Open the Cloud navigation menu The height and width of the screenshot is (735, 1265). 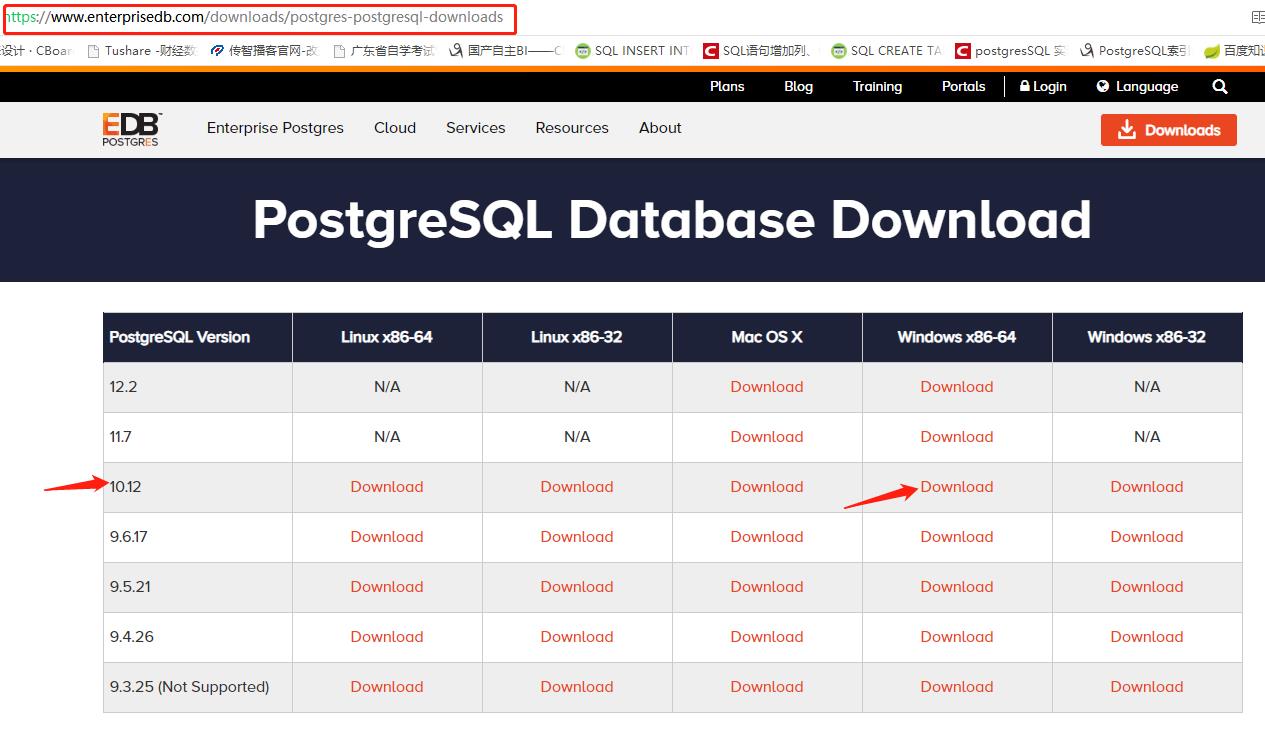[395, 128]
